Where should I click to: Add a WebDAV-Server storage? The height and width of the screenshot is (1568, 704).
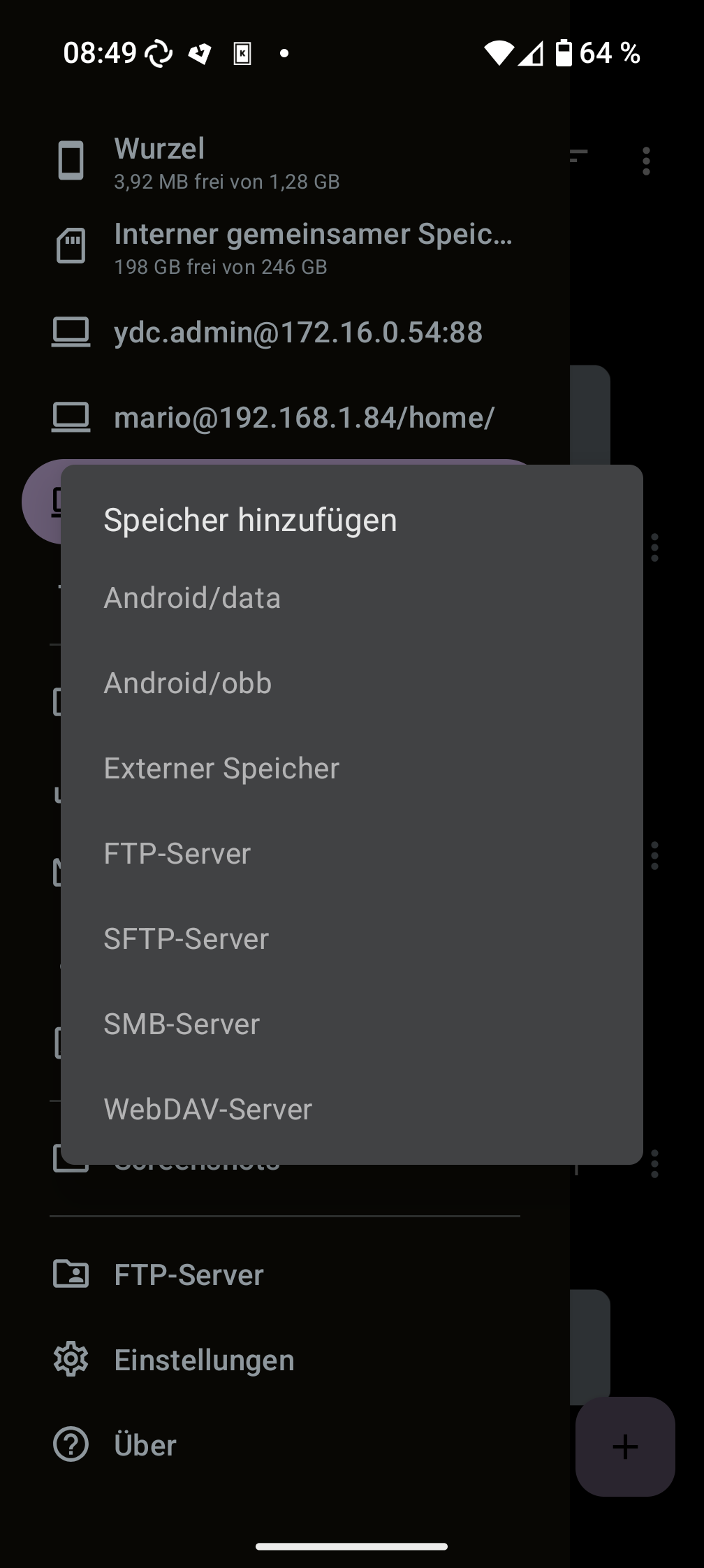pos(352,1110)
